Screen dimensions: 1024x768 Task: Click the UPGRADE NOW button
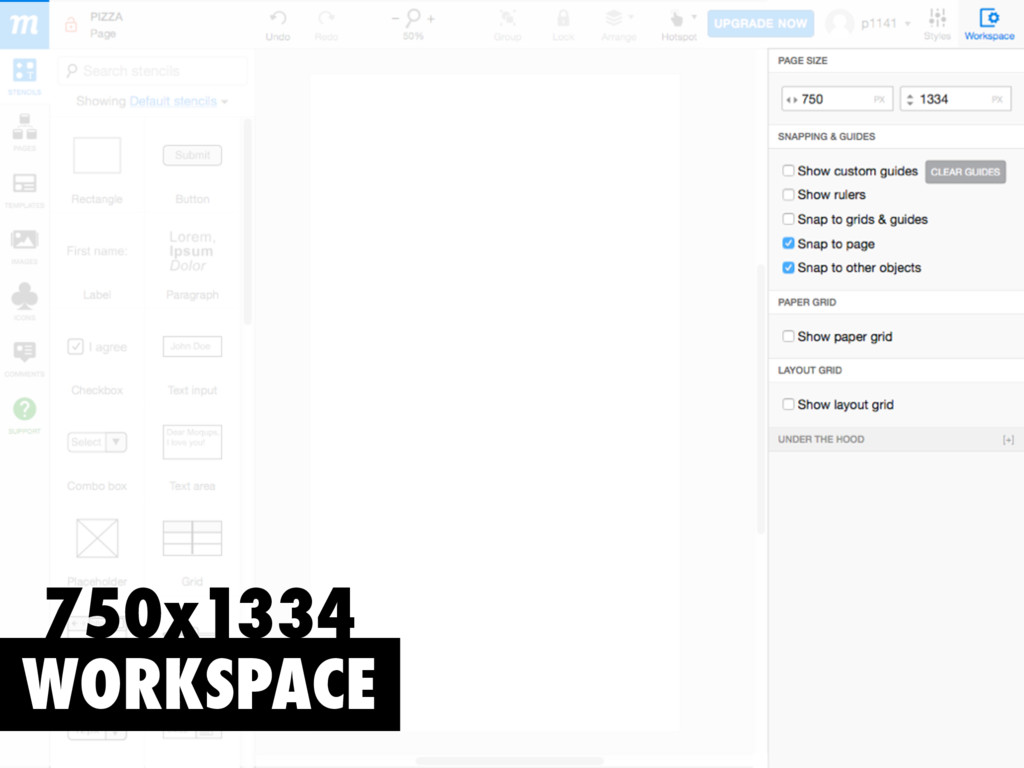[760, 24]
